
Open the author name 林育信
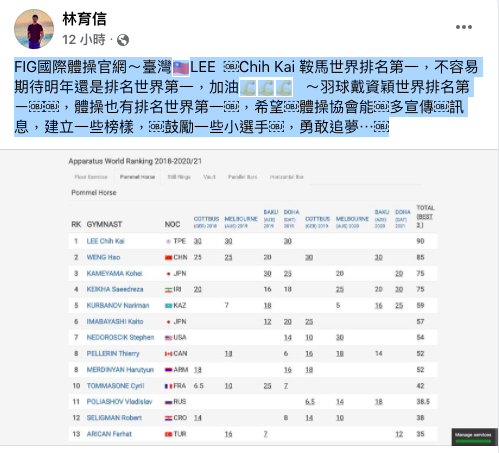tap(84, 19)
